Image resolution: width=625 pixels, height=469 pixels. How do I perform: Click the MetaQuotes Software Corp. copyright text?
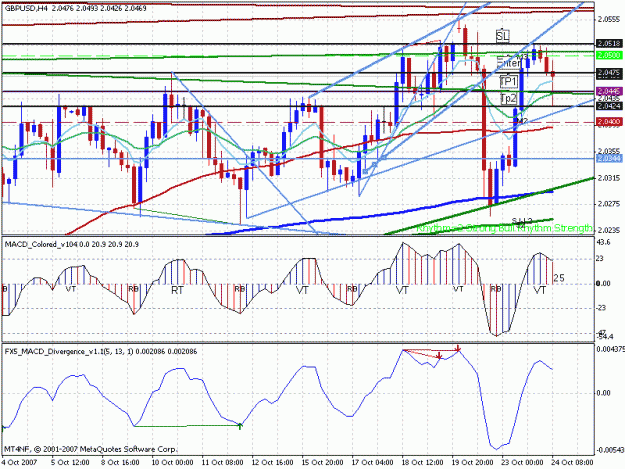click(x=90, y=449)
